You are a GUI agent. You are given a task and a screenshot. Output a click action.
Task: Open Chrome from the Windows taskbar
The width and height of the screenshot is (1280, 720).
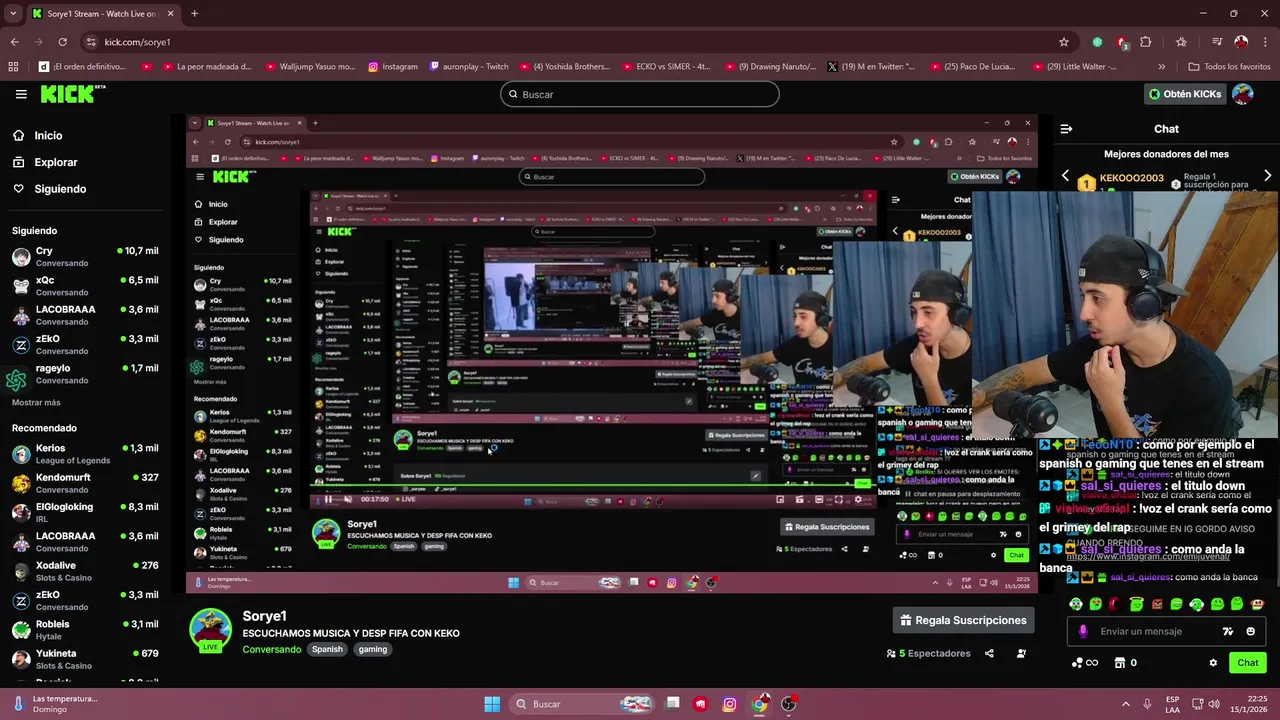point(760,704)
